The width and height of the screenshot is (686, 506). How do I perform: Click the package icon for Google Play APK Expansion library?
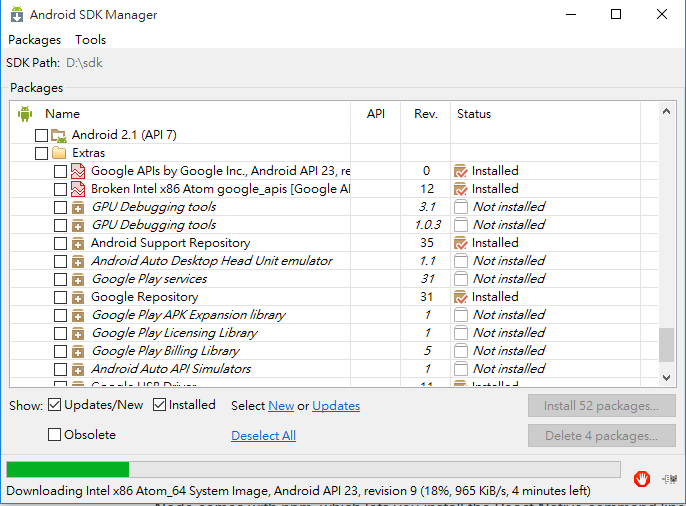pos(78,315)
